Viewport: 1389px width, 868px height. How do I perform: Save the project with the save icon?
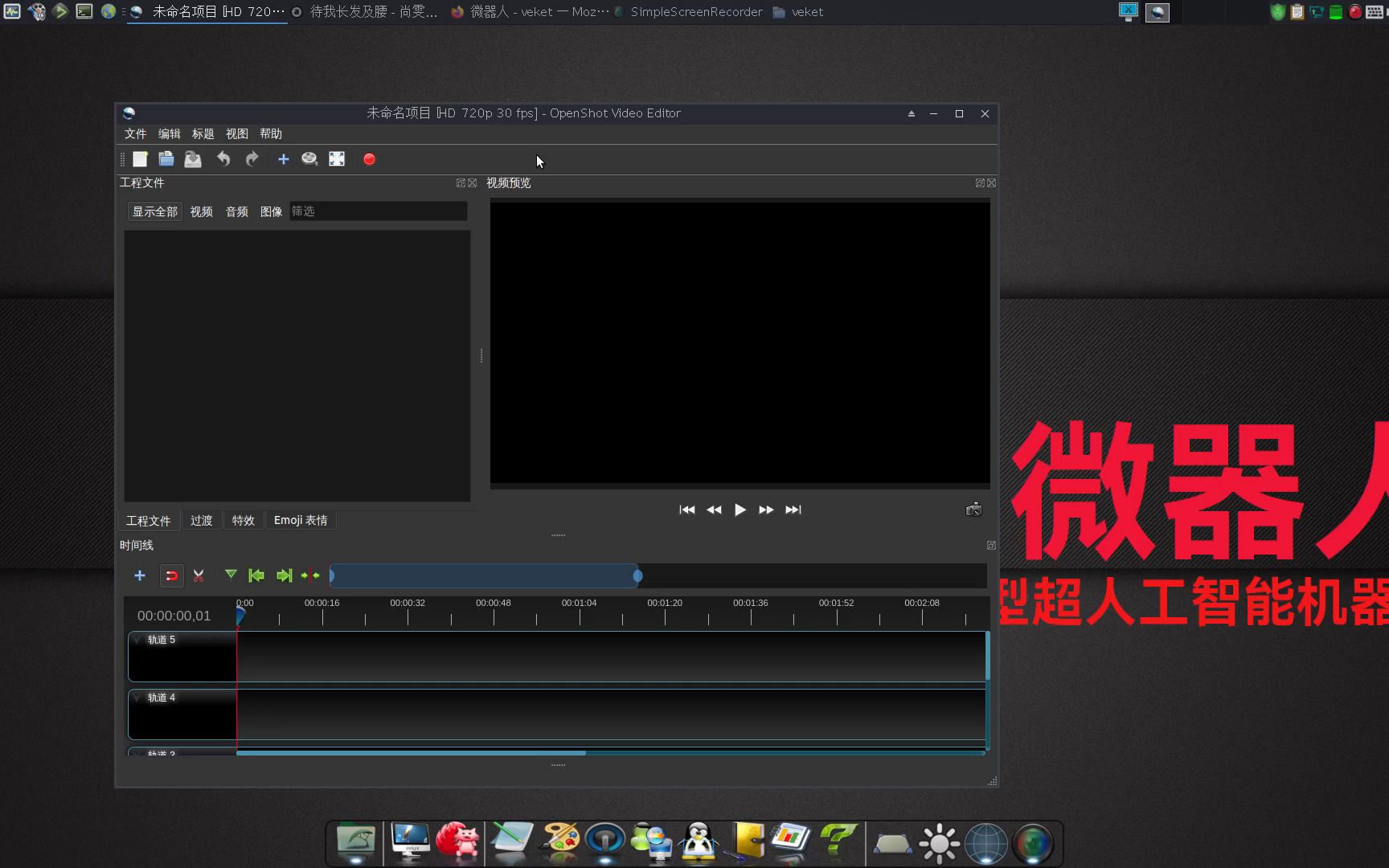[x=193, y=159]
